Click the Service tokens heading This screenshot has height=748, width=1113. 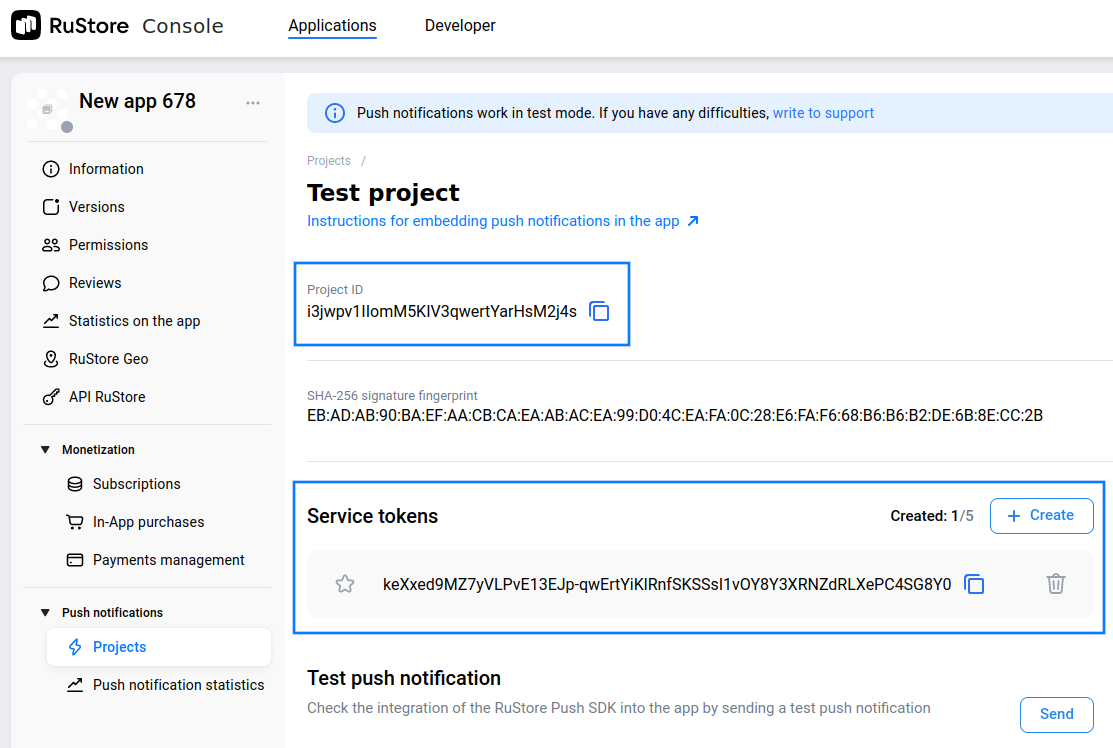(373, 516)
